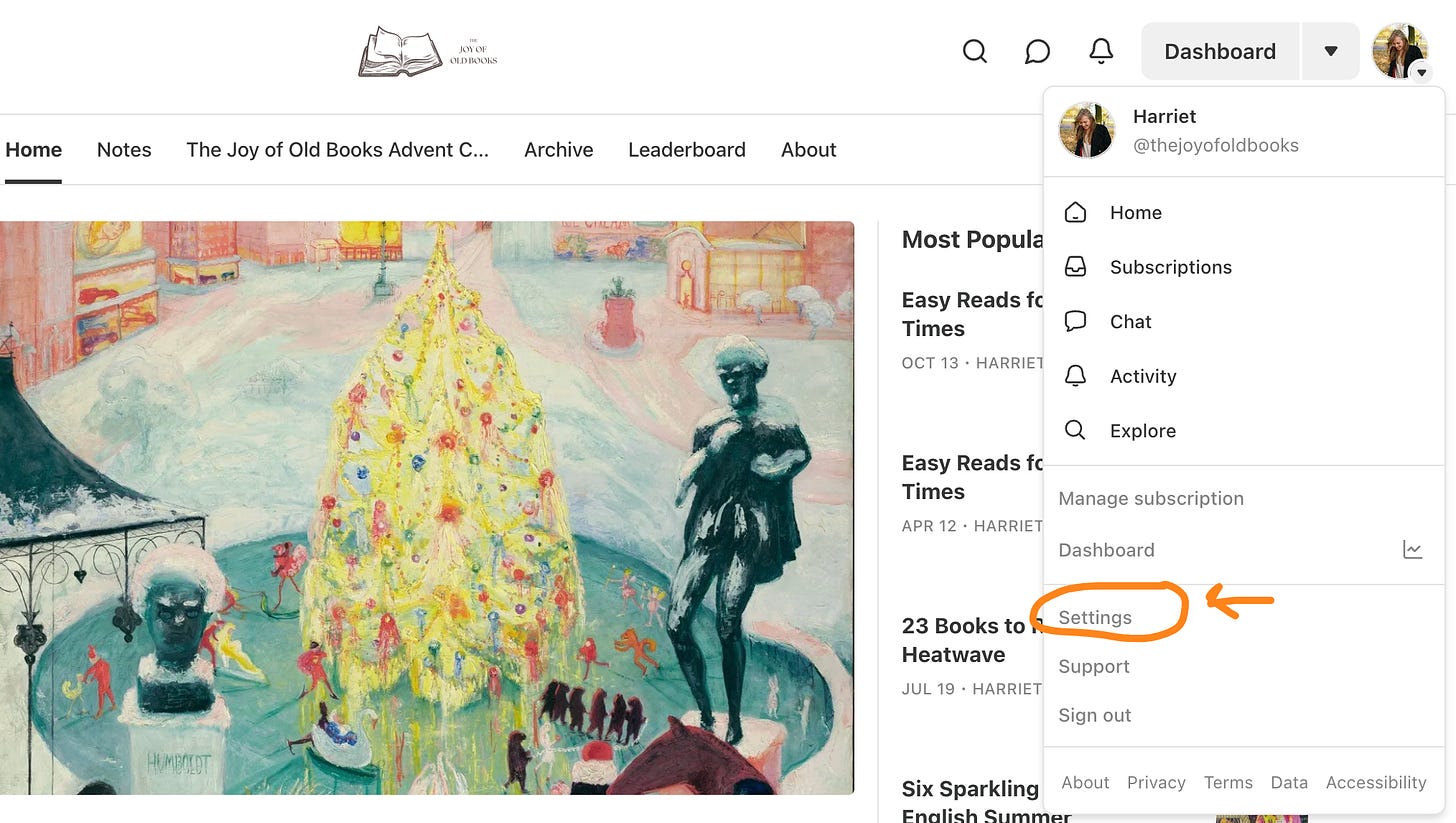Expand the arrow beside the Dashboard button
Image resolution: width=1456 pixels, height=823 pixels.
1330,51
